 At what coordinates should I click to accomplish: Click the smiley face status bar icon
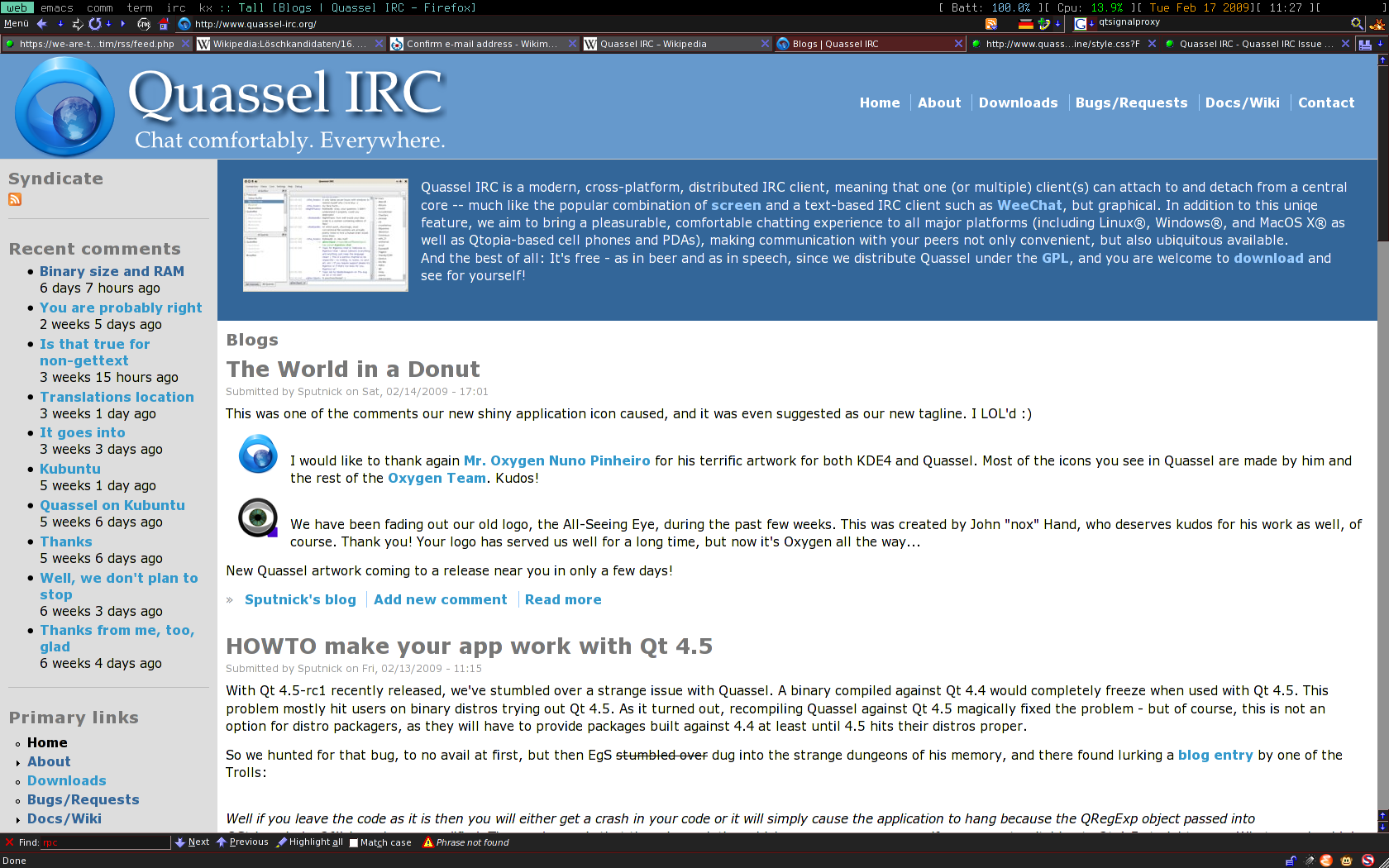pos(1346,861)
